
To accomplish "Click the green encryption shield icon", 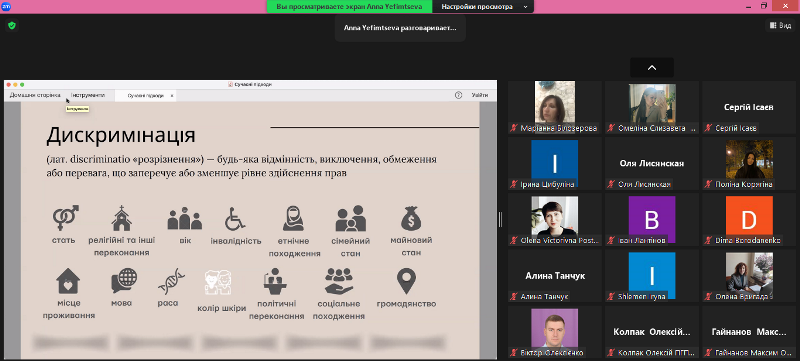I will (12, 25).
